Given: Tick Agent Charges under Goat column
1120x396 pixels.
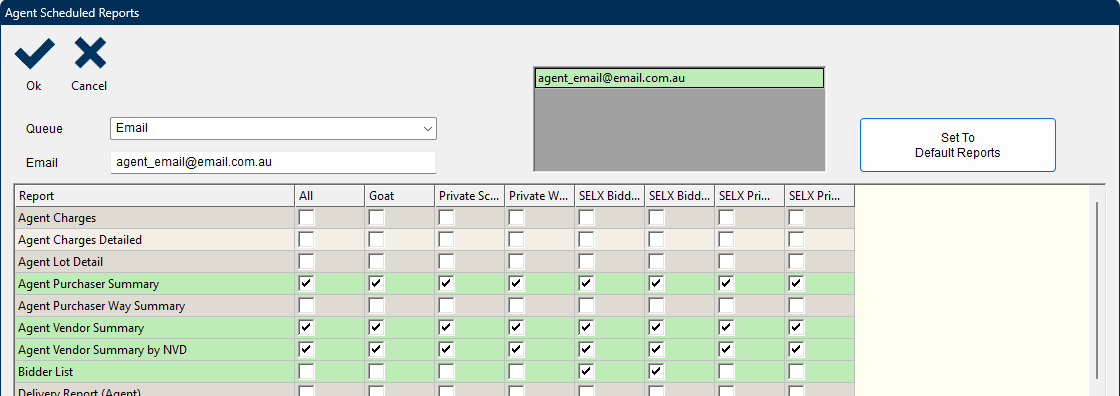Looking at the screenshot, I should click(376, 218).
